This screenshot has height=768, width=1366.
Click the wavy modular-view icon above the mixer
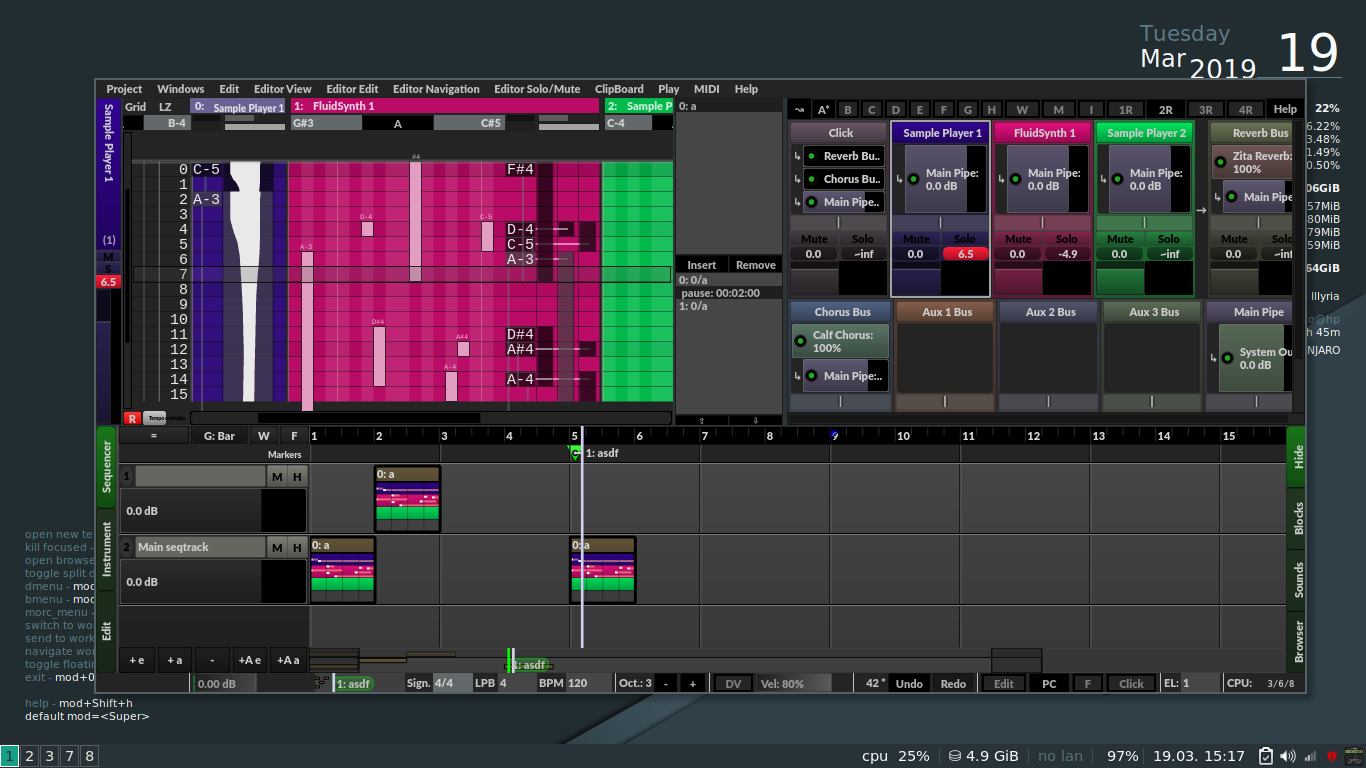click(799, 109)
